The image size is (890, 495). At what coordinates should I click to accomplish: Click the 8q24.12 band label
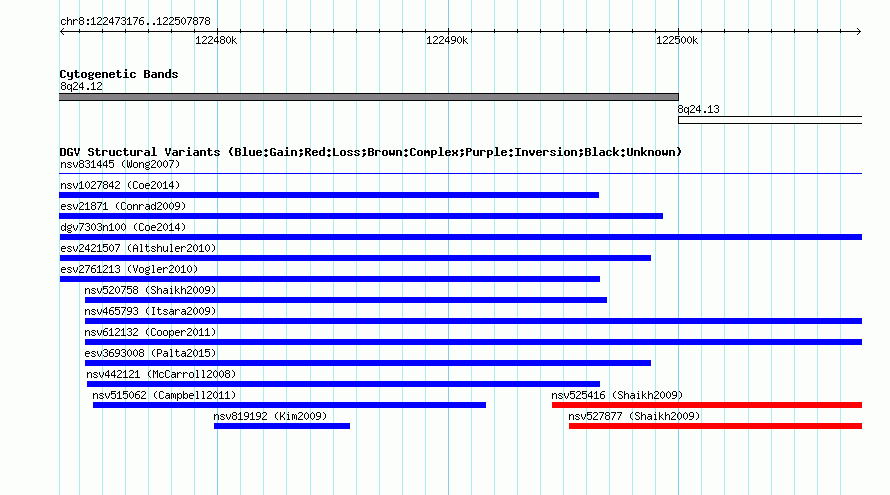[81, 86]
